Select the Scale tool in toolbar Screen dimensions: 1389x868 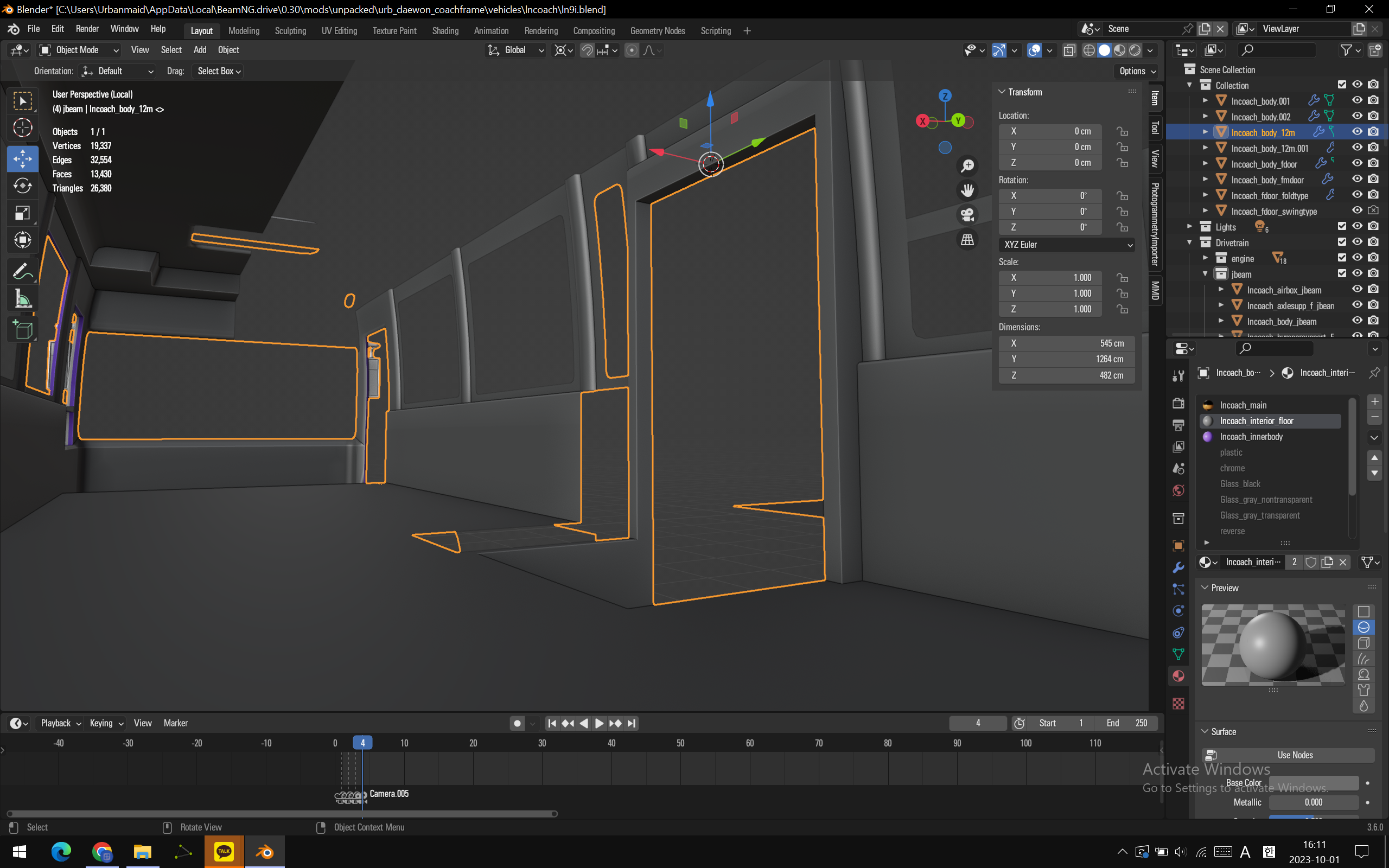22,214
